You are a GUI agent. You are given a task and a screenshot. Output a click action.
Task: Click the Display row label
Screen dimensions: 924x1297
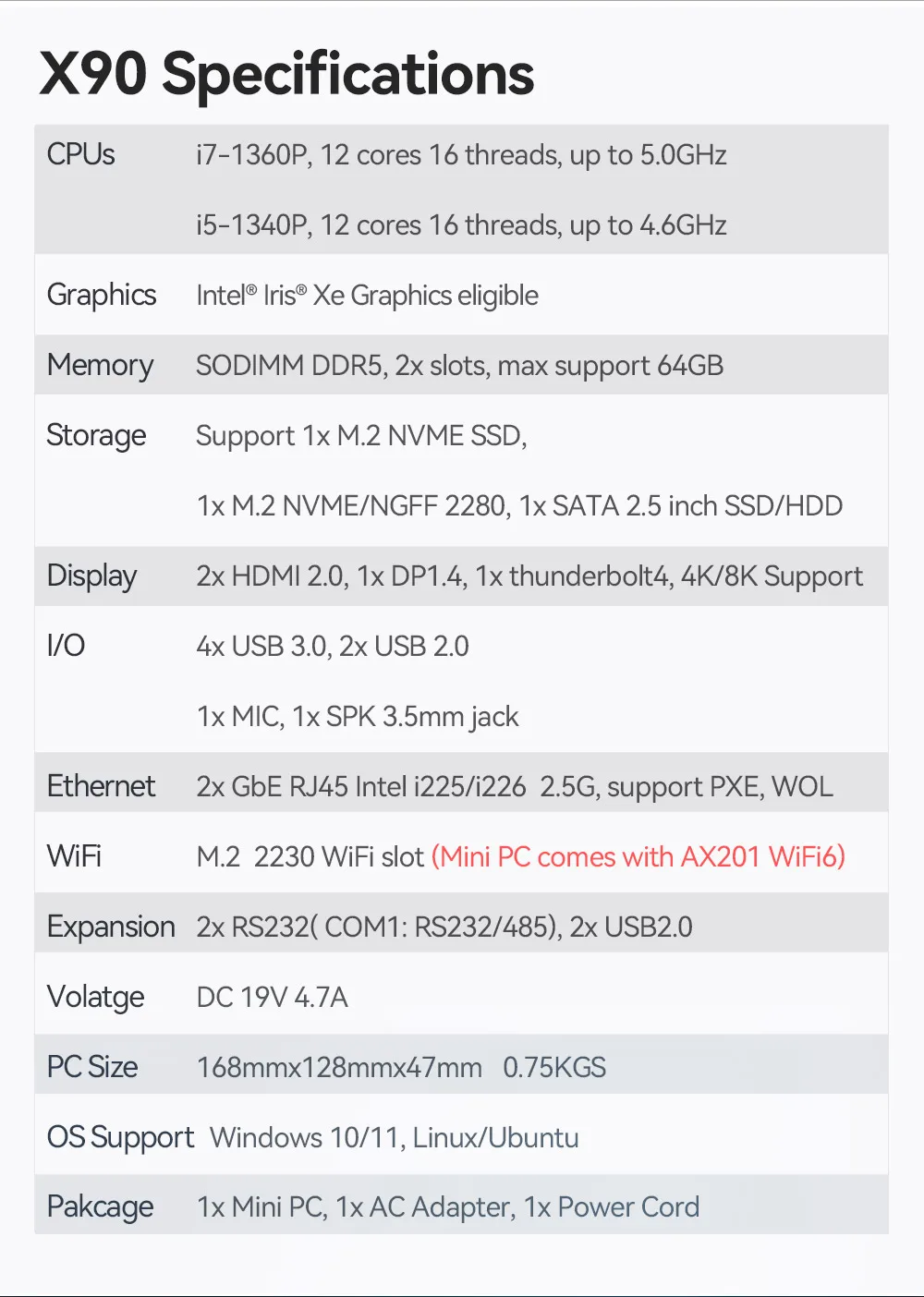tap(91, 576)
